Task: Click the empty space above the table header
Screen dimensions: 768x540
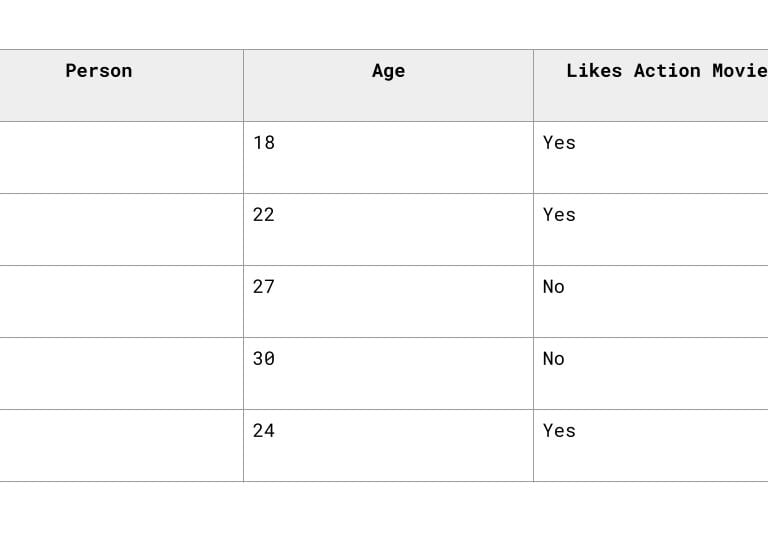Action: [x=384, y=24]
